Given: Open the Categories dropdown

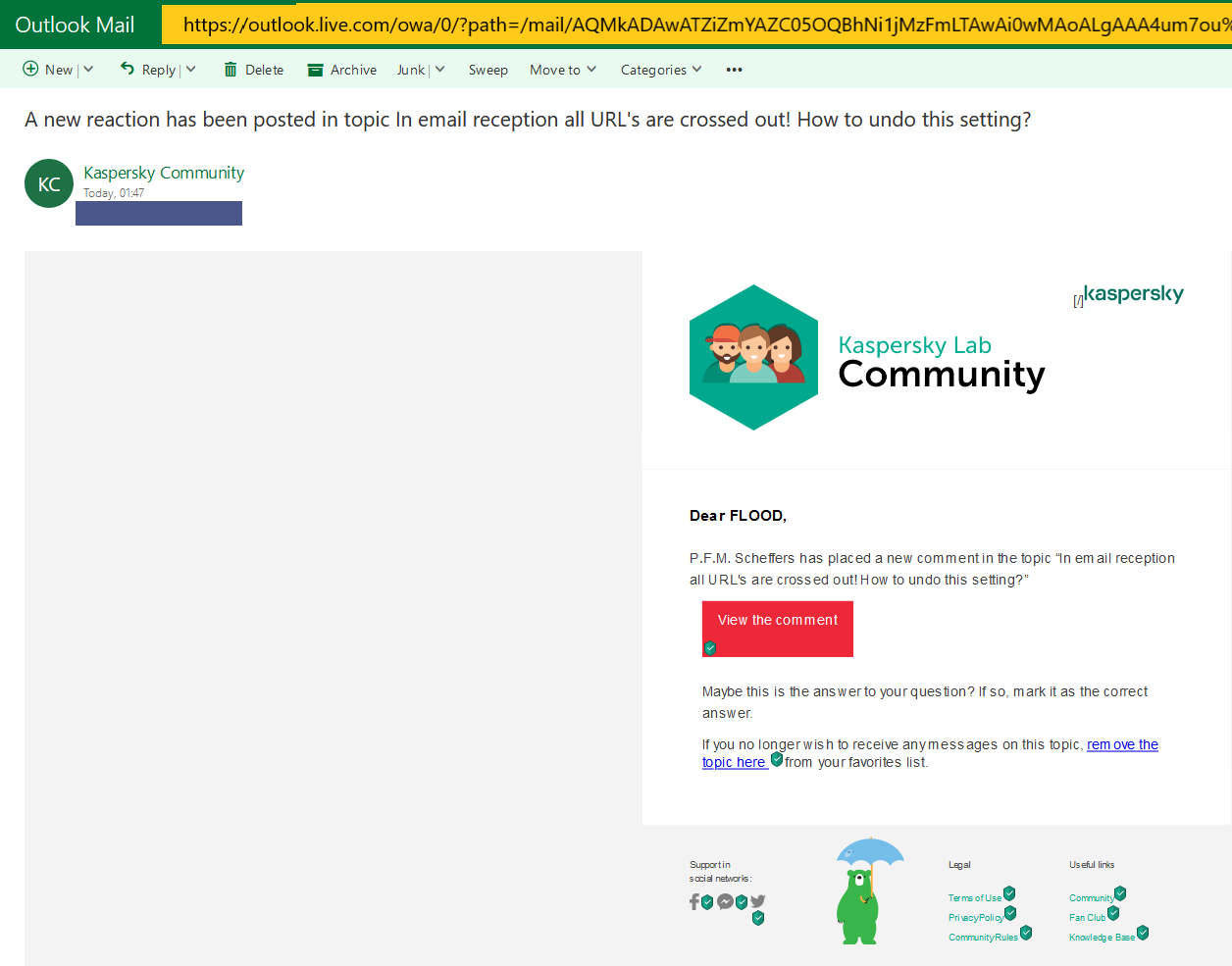Looking at the screenshot, I should click(661, 70).
